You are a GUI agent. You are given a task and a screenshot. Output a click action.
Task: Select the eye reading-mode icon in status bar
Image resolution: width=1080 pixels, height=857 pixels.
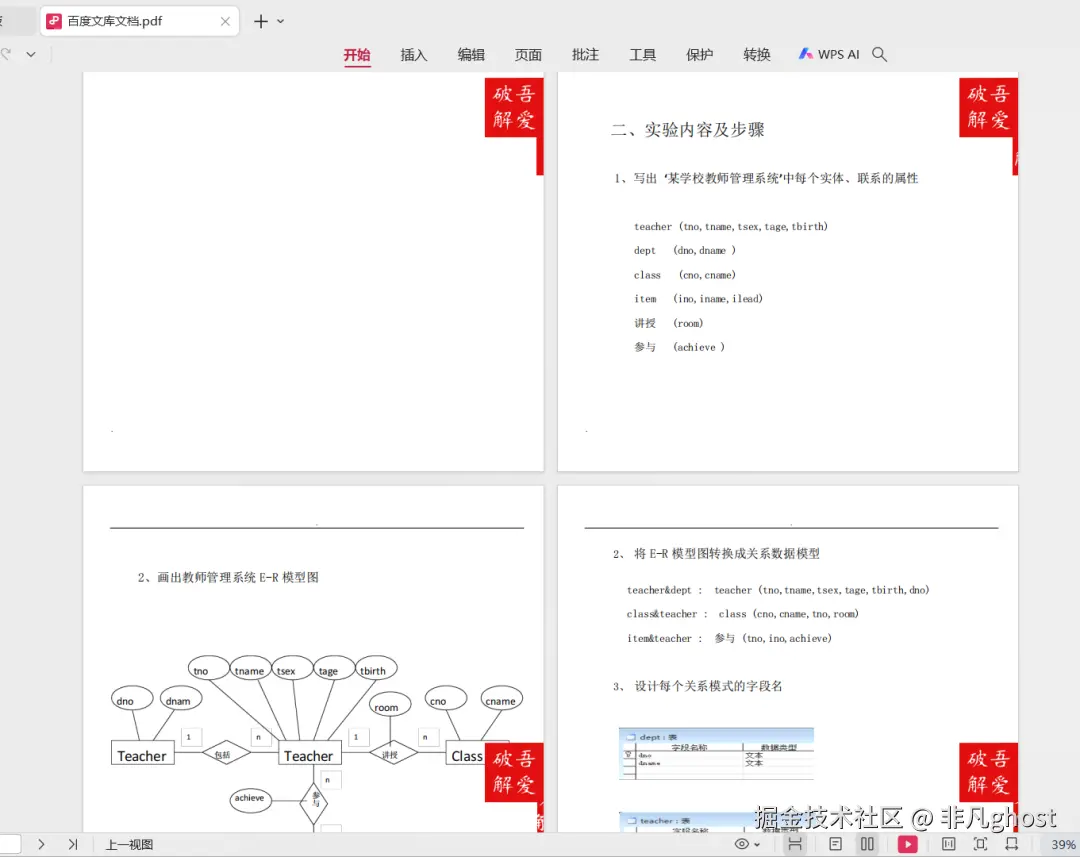(740, 844)
